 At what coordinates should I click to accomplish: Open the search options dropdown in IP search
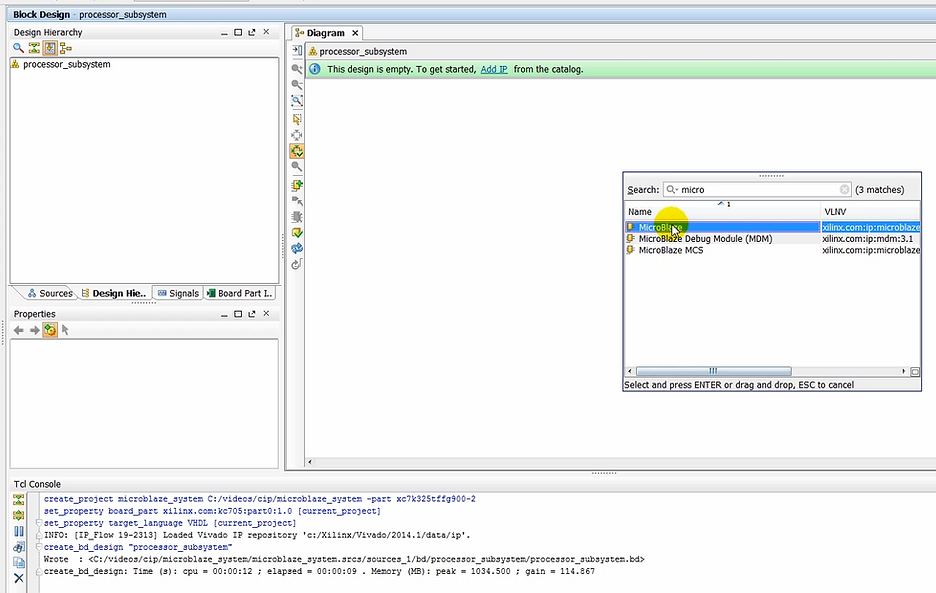click(x=674, y=190)
